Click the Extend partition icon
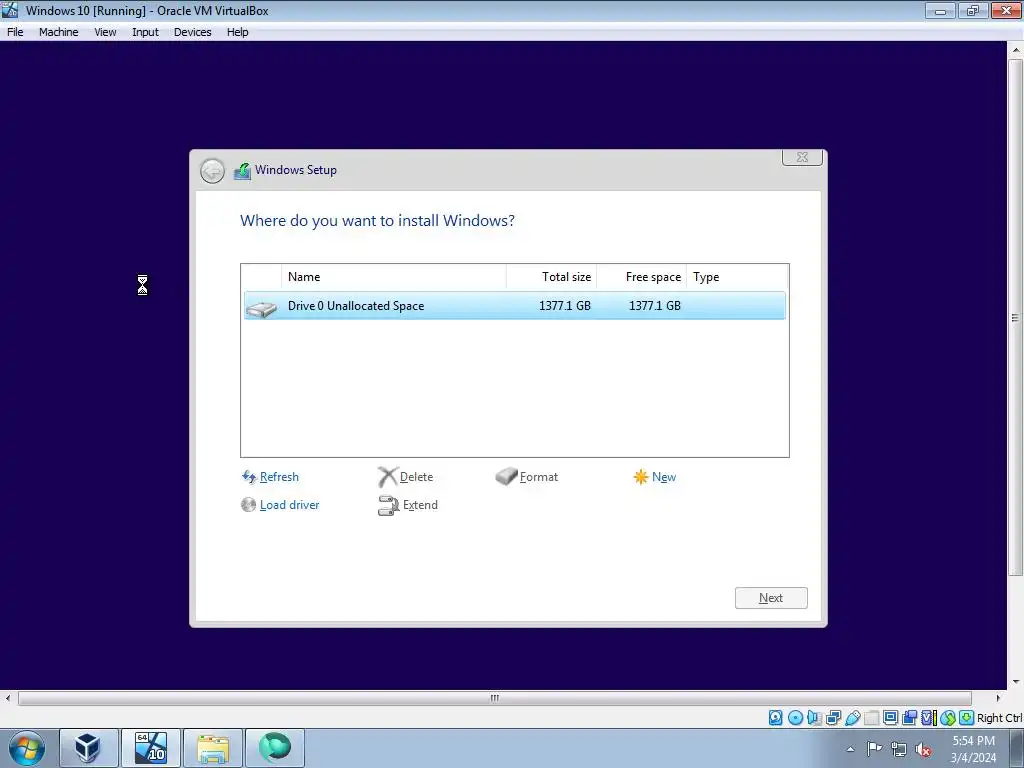This screenshot has width=1024, height=768. coord(388,505)
